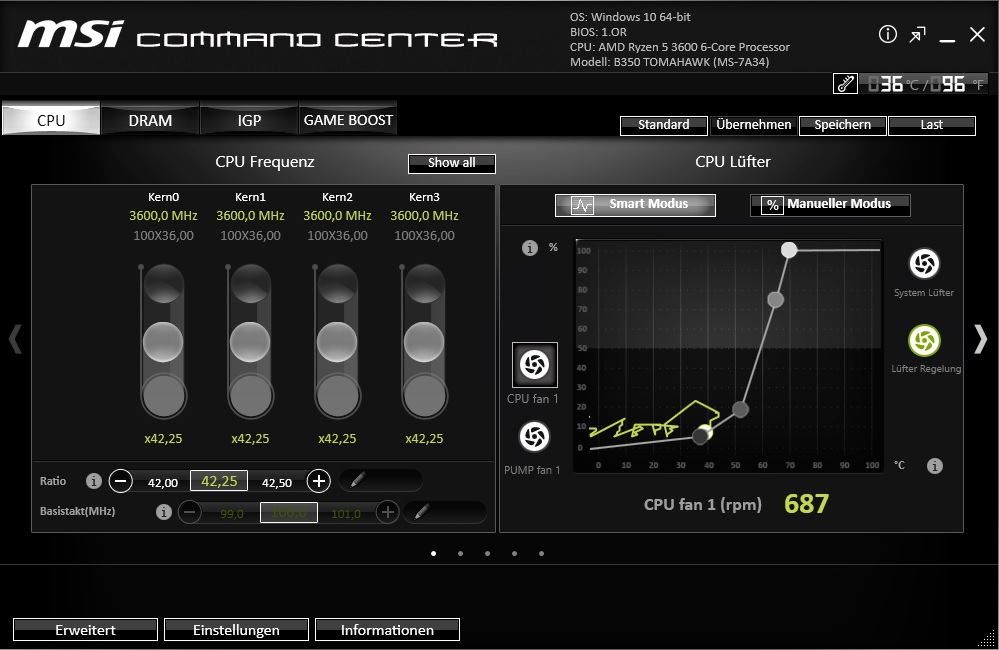The height and width of the screenshot is (650, 999).
Task: Click the info icon beside percent axis label
Action: 529,248
